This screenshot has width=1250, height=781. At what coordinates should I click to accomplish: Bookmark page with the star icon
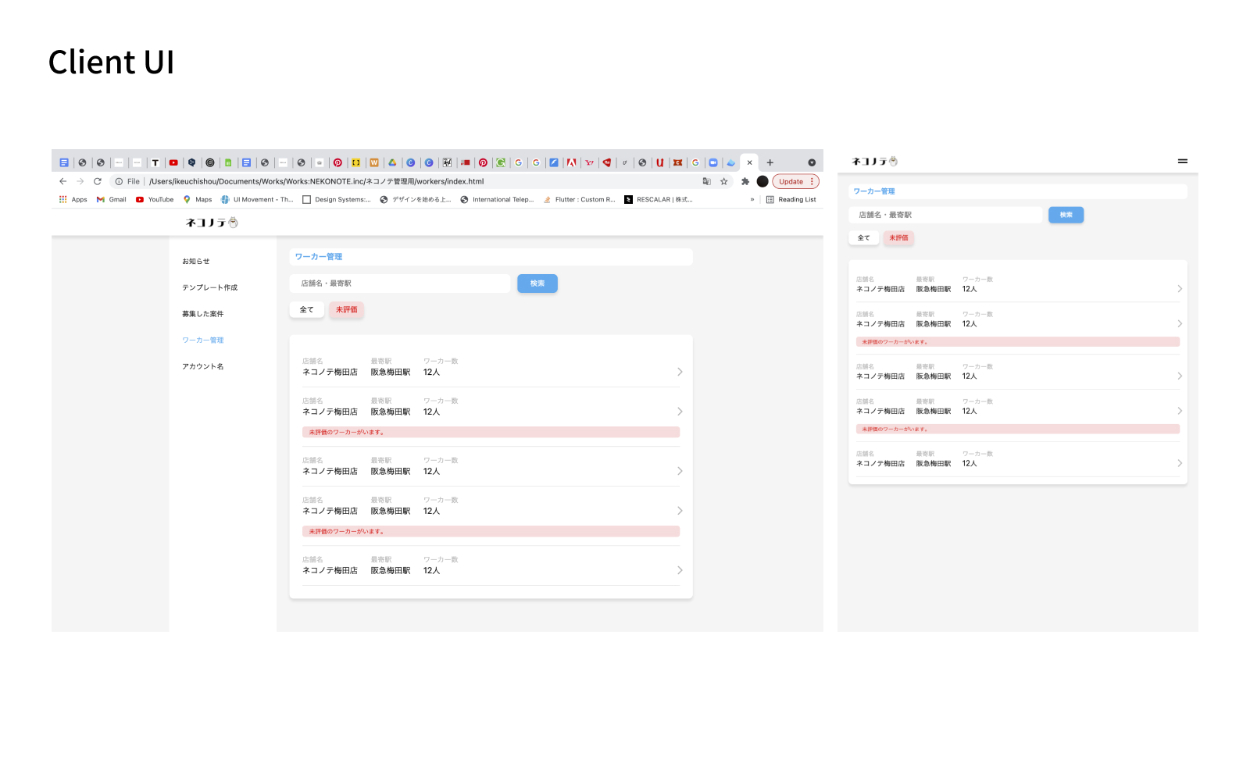tap(723, 181)
